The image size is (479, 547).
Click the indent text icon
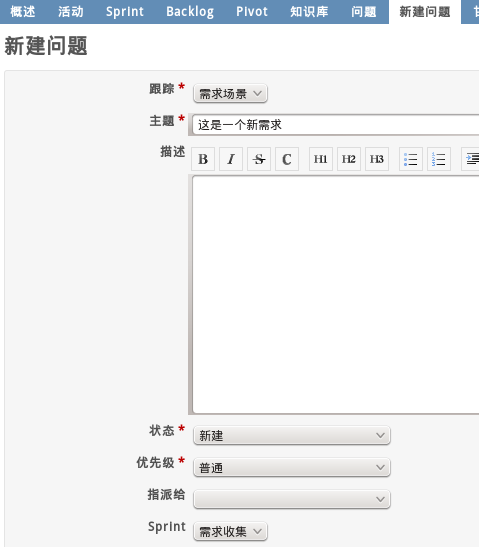[x=472, y=159]
